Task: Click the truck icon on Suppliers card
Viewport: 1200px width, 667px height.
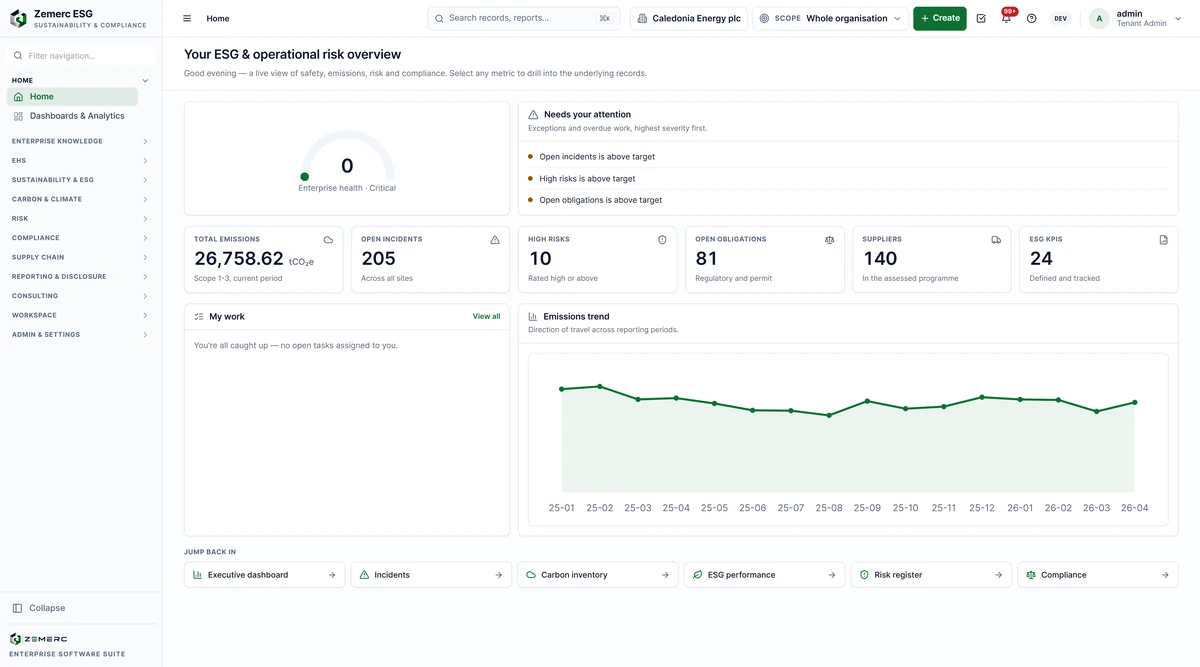Action: coord(996,240)
